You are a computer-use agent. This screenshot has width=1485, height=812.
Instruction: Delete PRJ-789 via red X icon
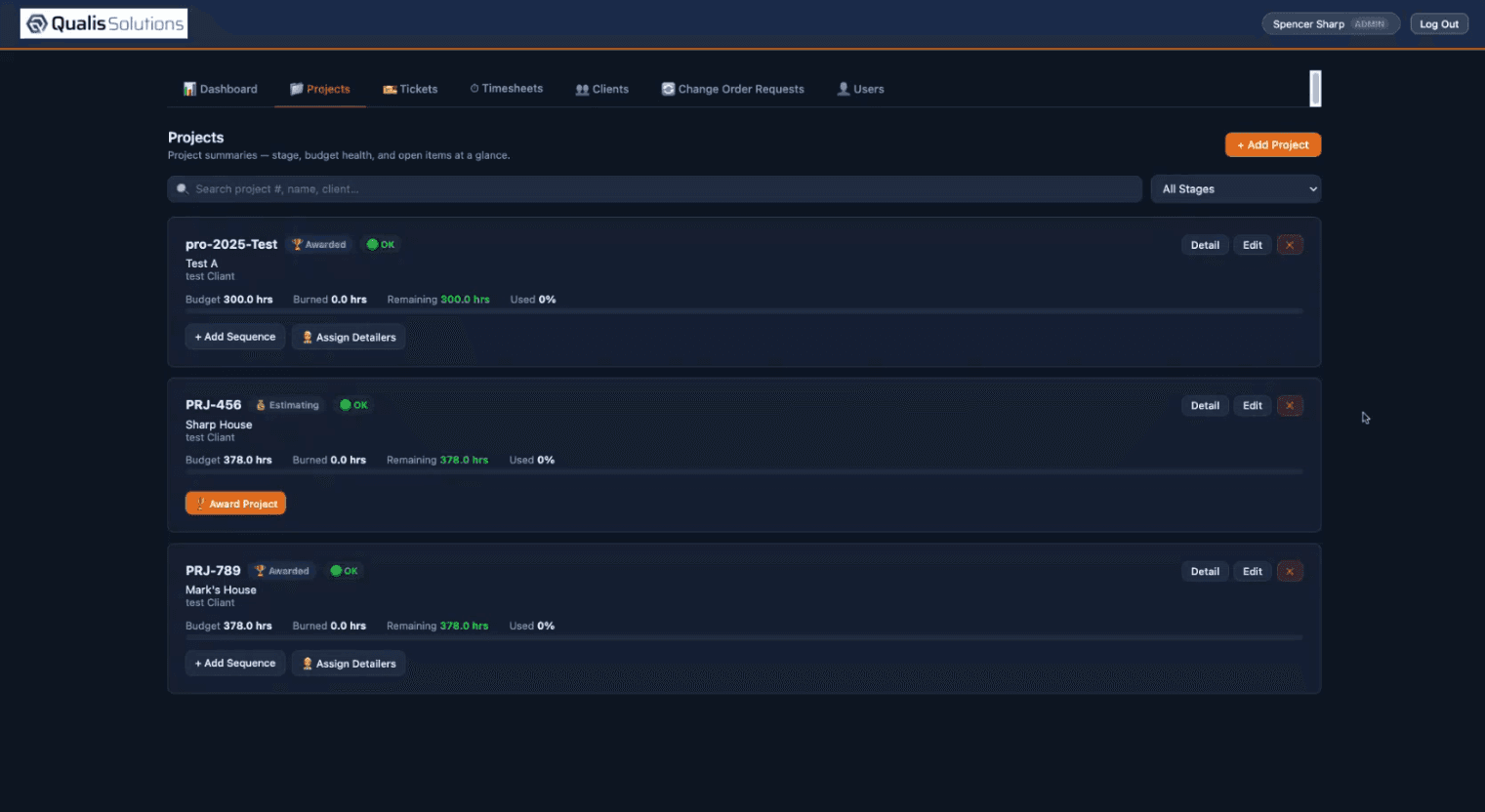coord(1290,571)
